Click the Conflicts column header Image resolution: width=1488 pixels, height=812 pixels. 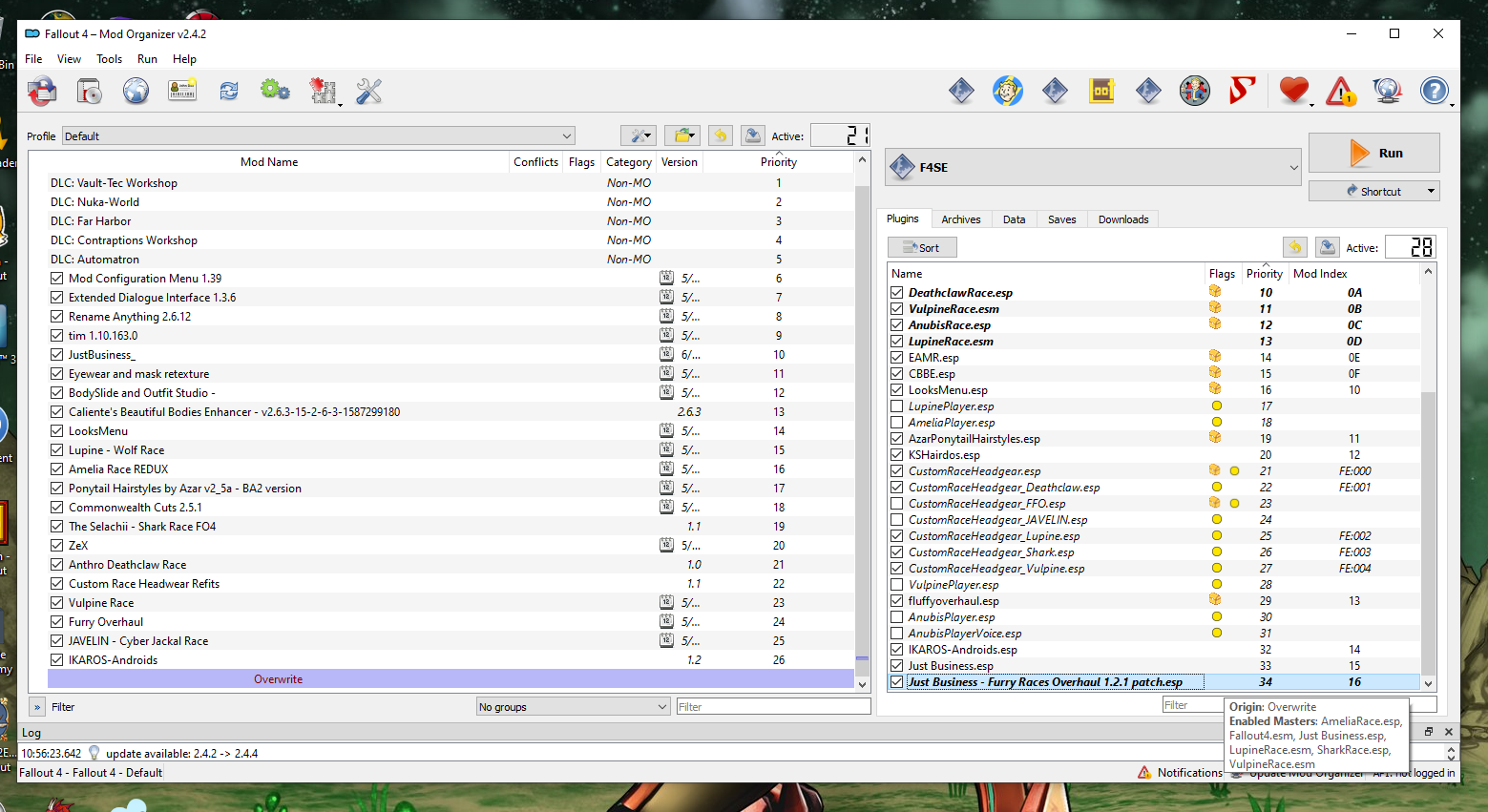(535, 162)
